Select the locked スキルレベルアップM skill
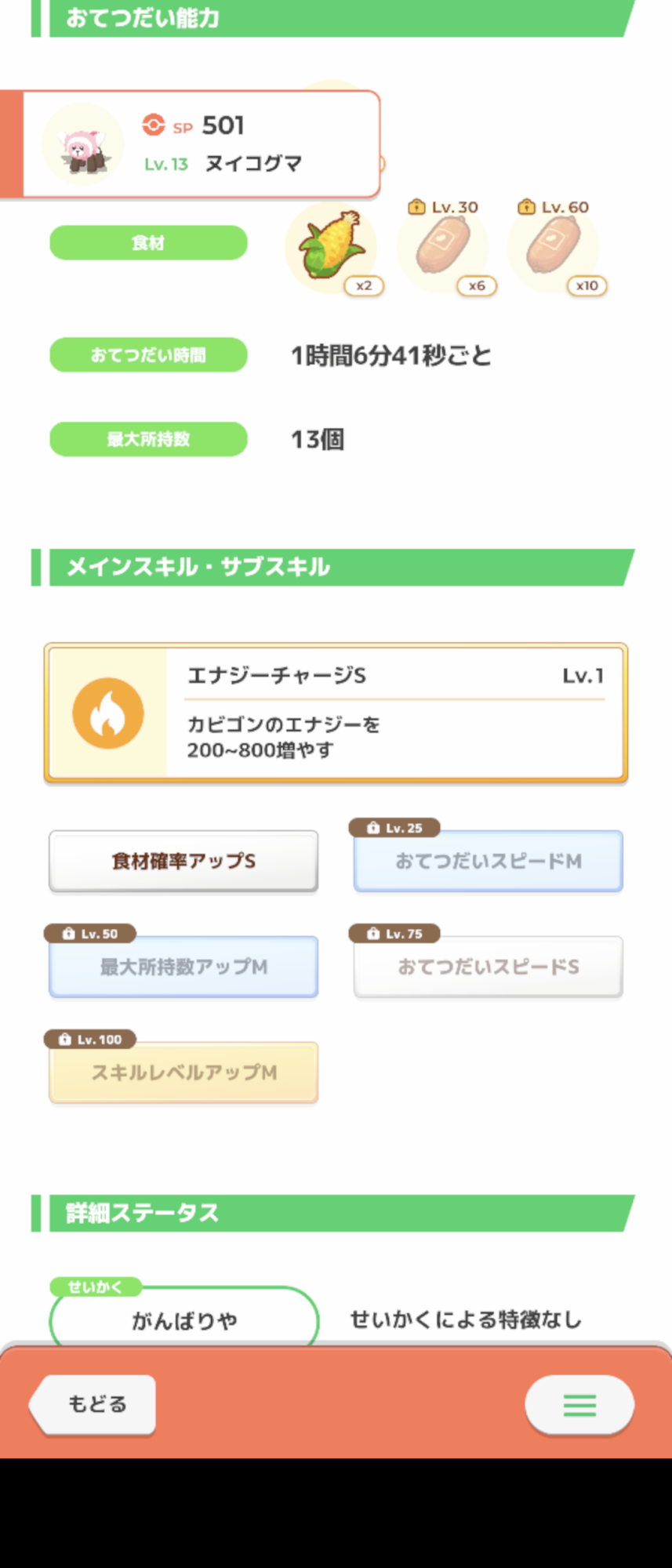Screen dimensions: 672x1568 coord(183,1073)
